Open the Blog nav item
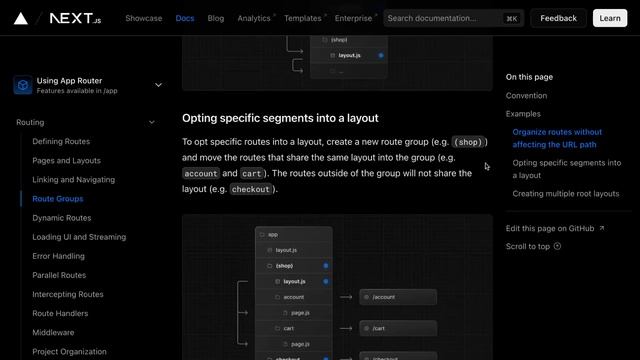This screenshot has width=640, height=360. tap(216, 18)
